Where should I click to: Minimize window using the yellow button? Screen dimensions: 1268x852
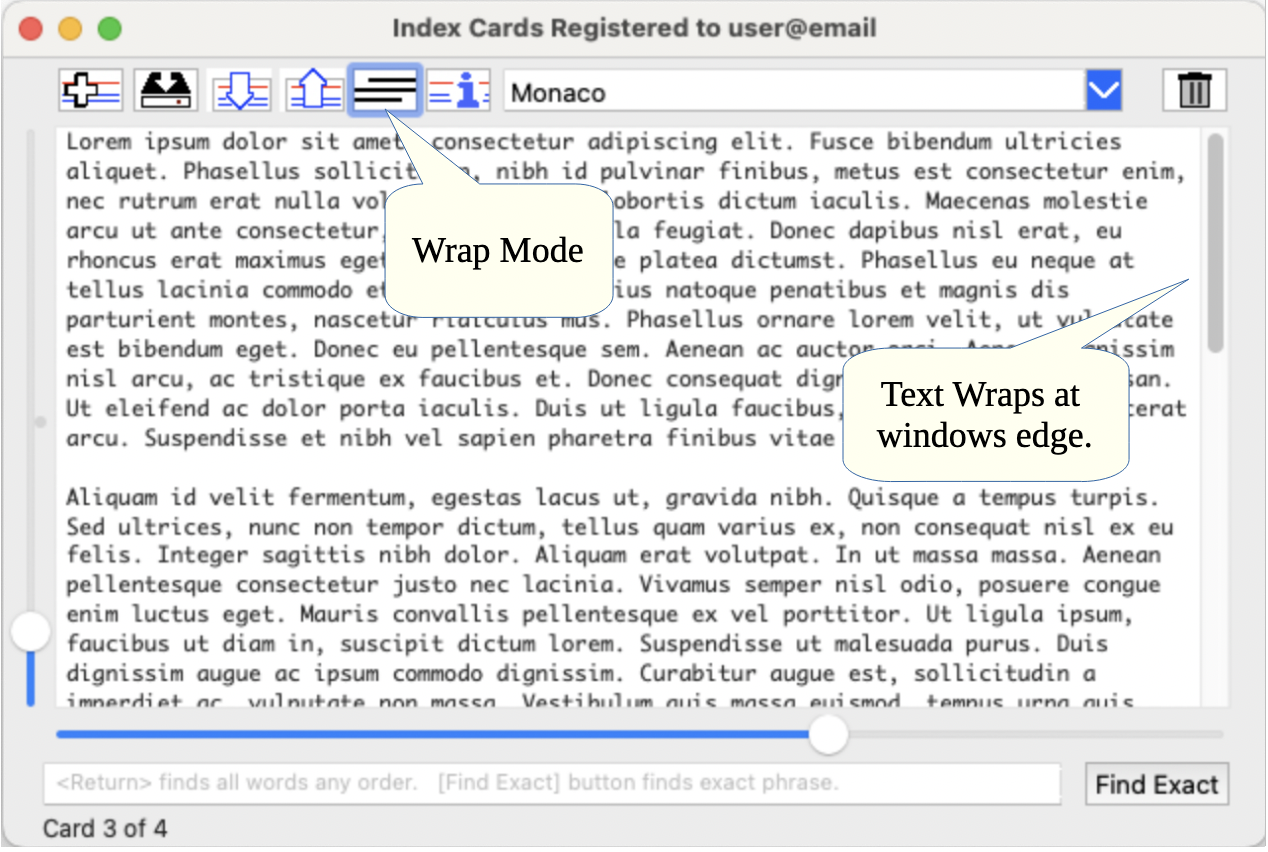pyautogui.click(x=70, y=28)
